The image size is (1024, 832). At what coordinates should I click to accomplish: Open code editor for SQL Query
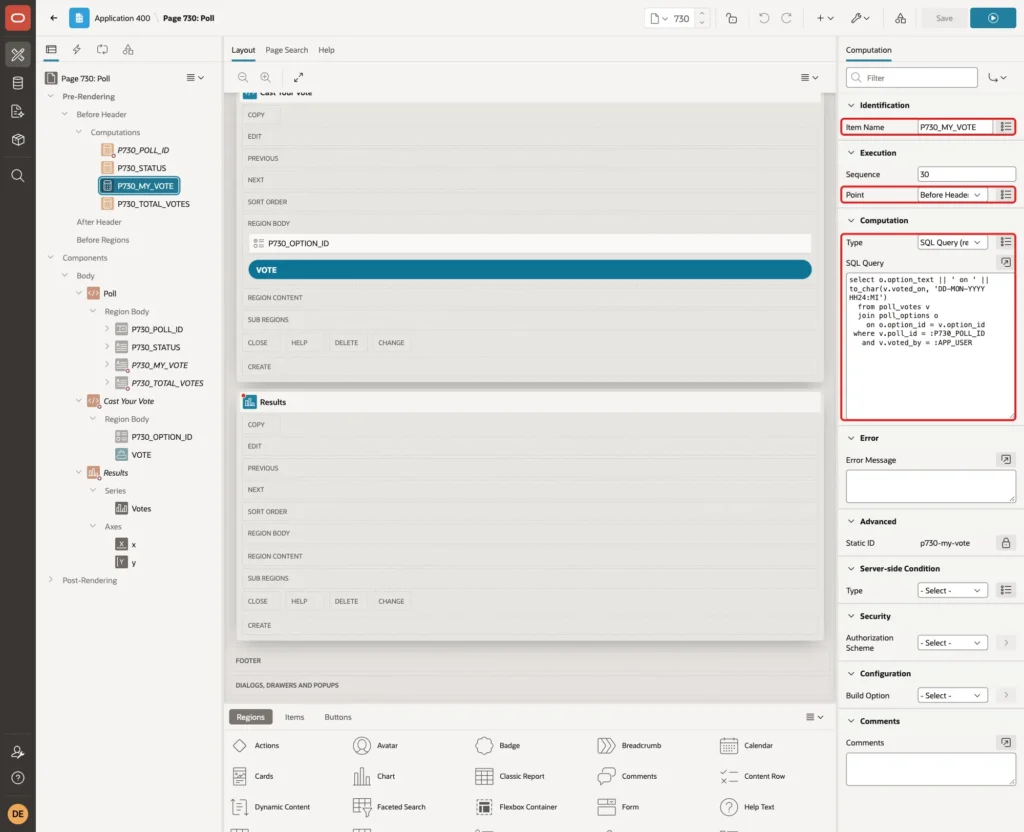pyautogui.click(x=1006, y=263)
